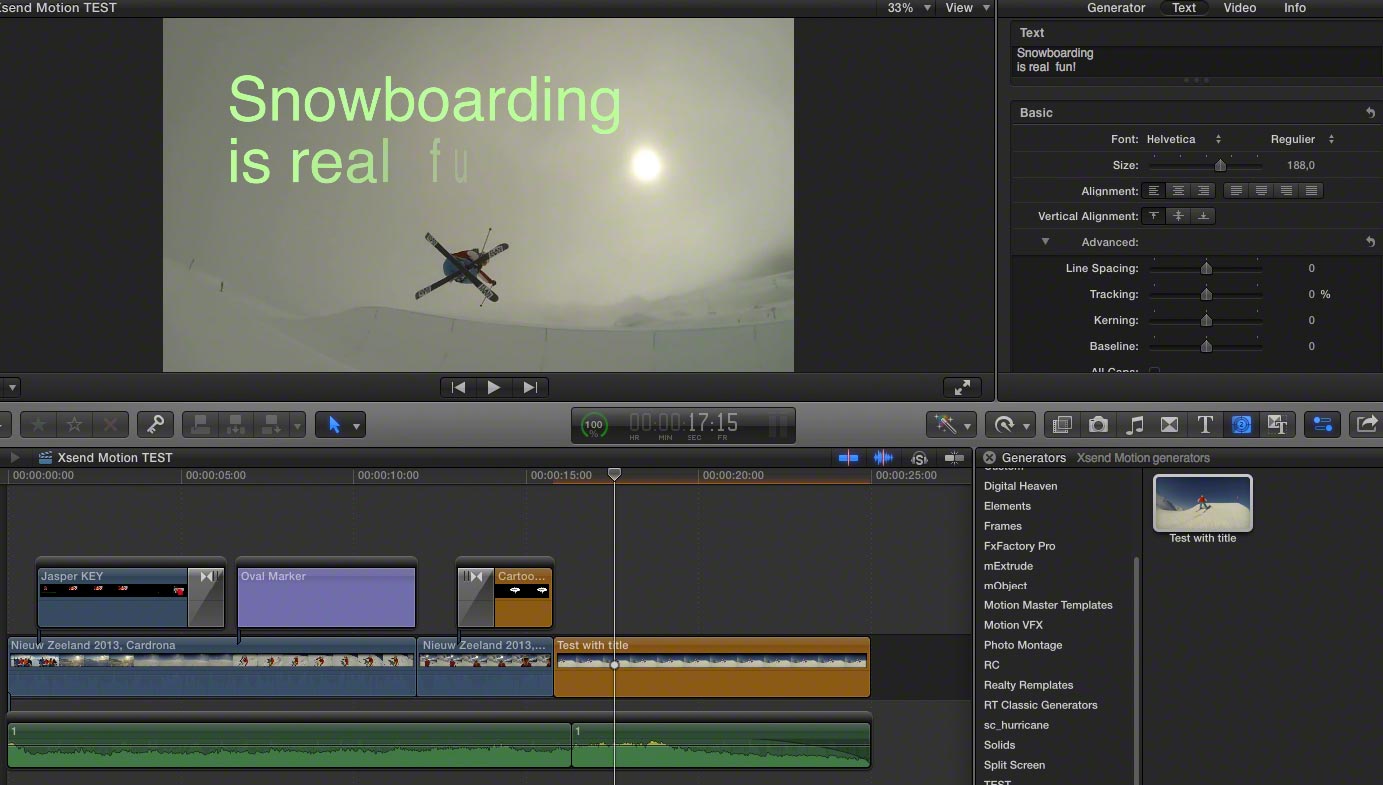
Task: Click the Tracking slider handle
Action: 1206,294
